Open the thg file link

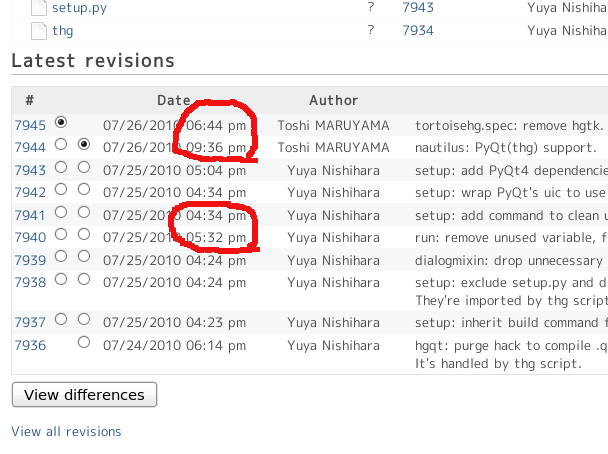63,31
